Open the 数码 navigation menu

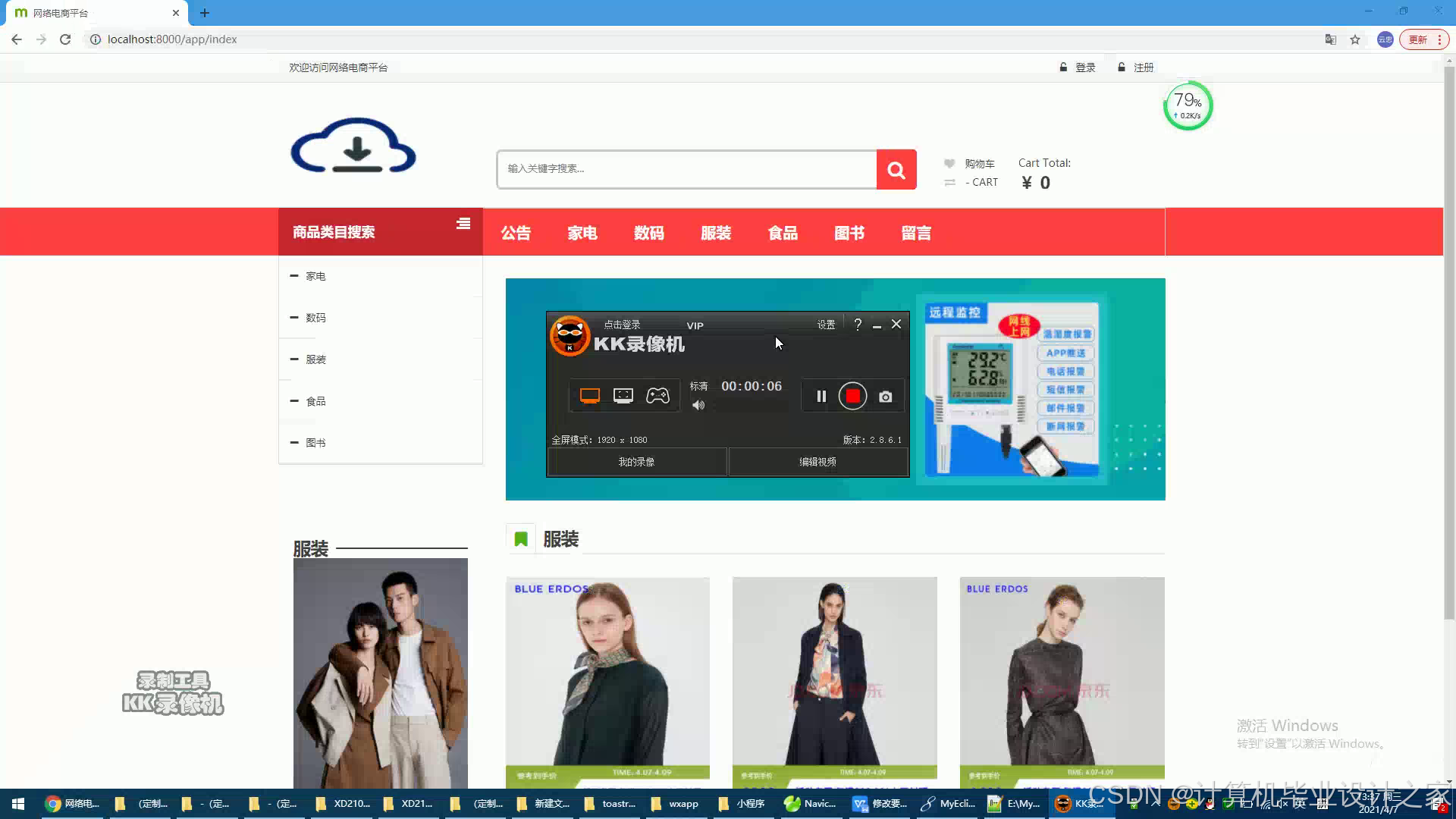[649, 233]
